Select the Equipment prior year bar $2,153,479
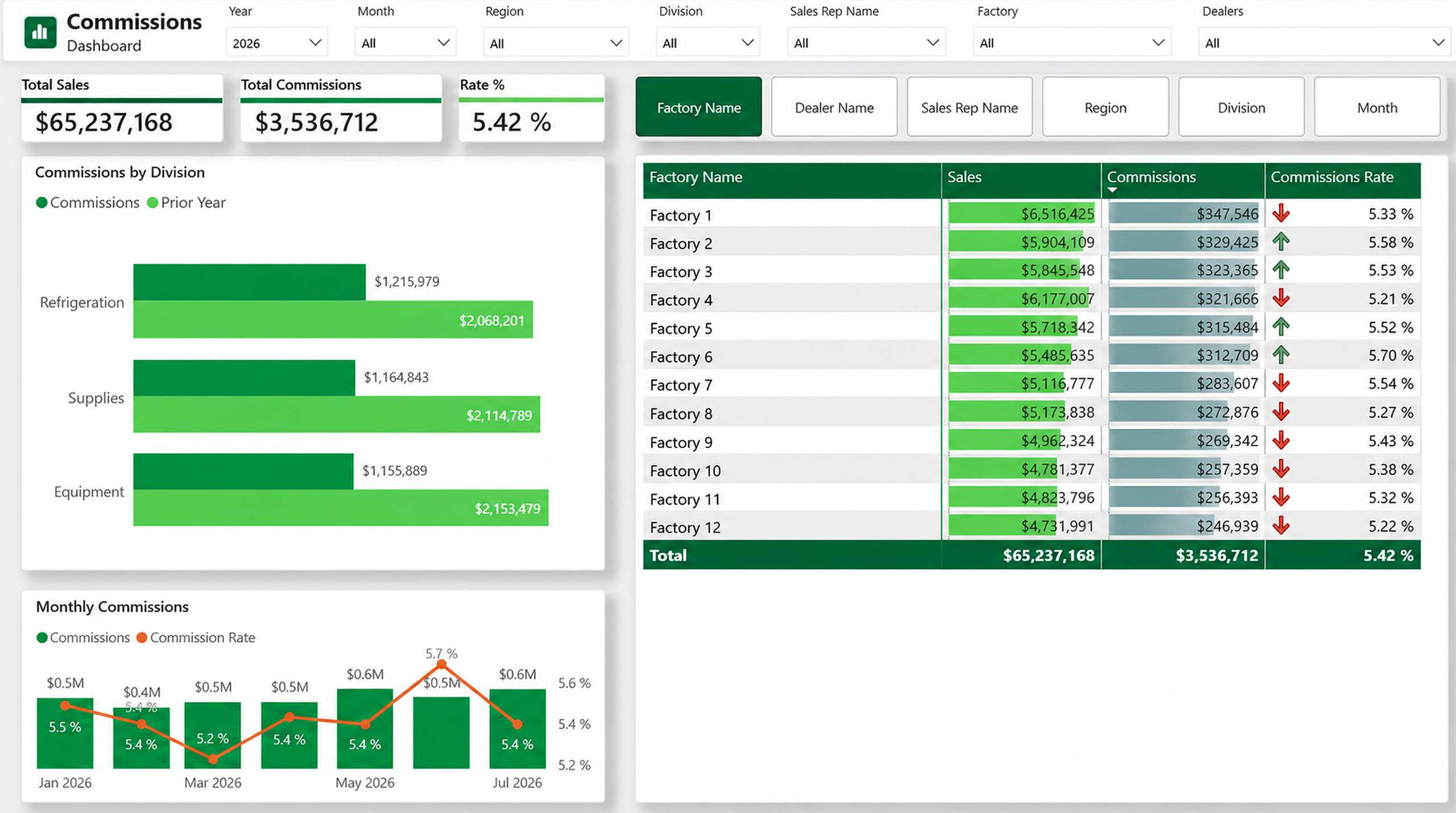 341,508
